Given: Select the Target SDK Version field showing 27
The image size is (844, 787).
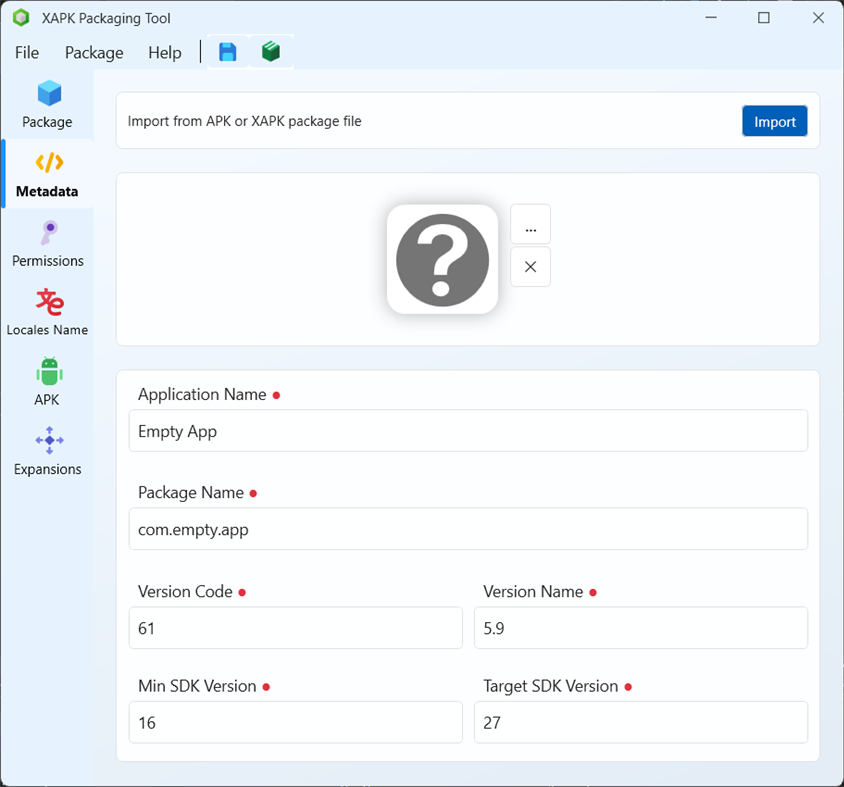Looking at the screenshot, I should pos(641,722).
